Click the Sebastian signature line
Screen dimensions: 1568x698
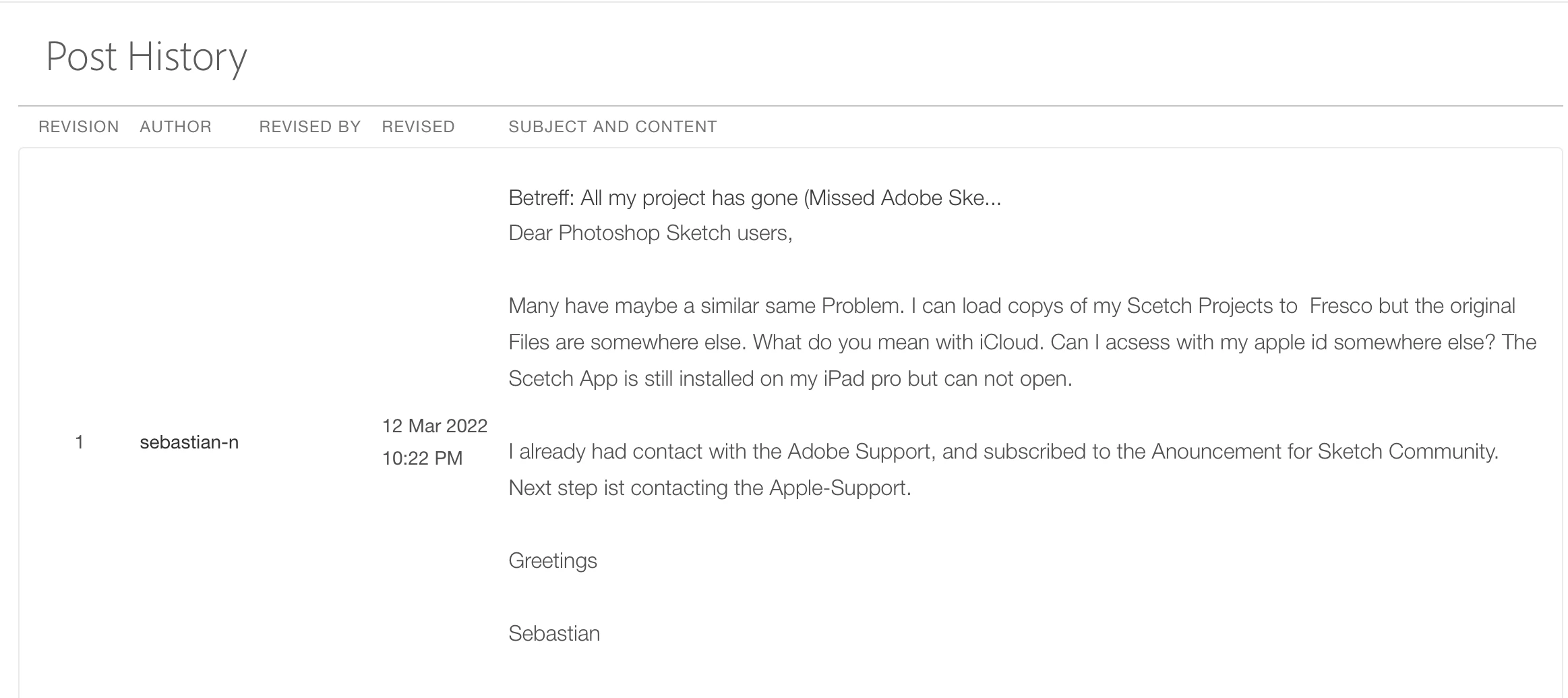554,634
